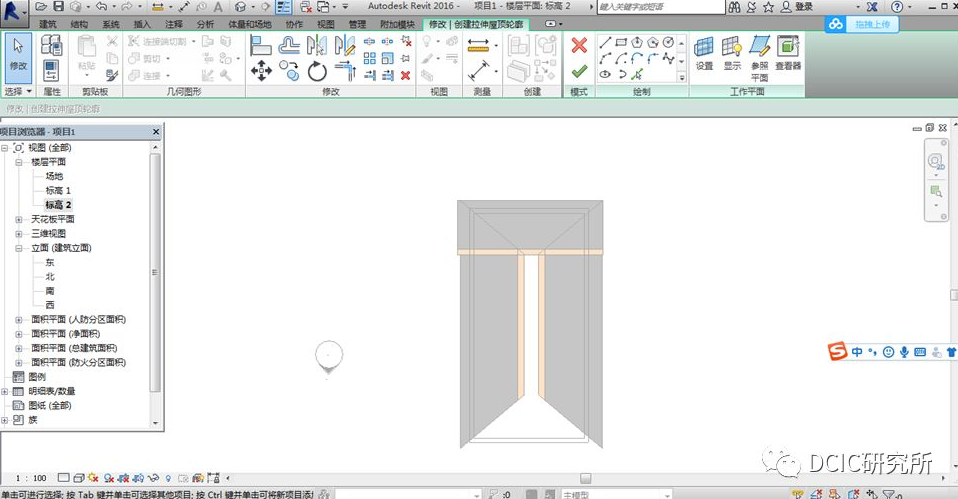Select the Trim/Extend to Corner tool
The height and width of the screenshot is (499, 958).
pyautogui.click(x=345, y=71)
